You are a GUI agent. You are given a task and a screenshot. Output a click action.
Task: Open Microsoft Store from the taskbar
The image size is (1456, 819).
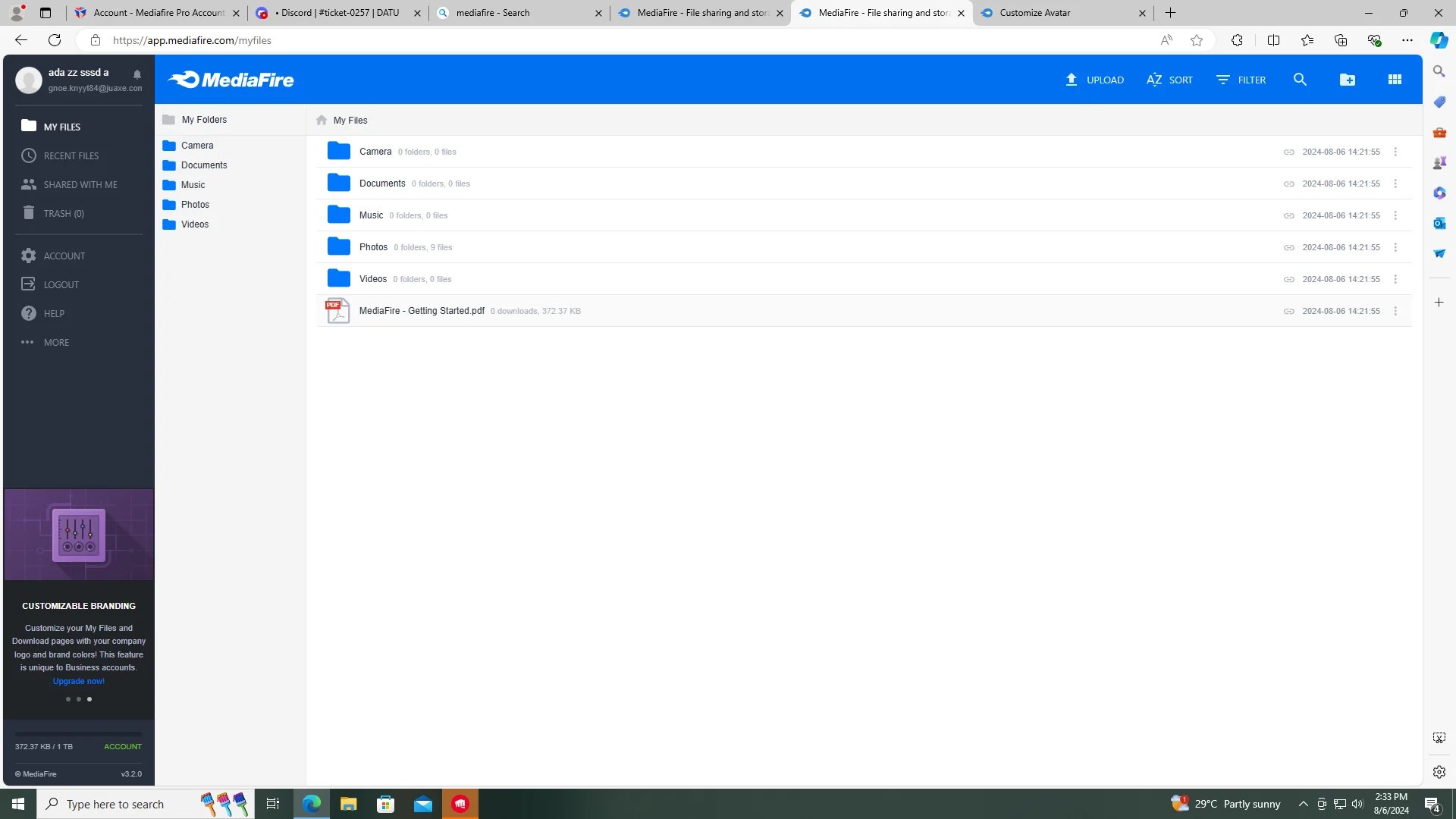point(386,804)
